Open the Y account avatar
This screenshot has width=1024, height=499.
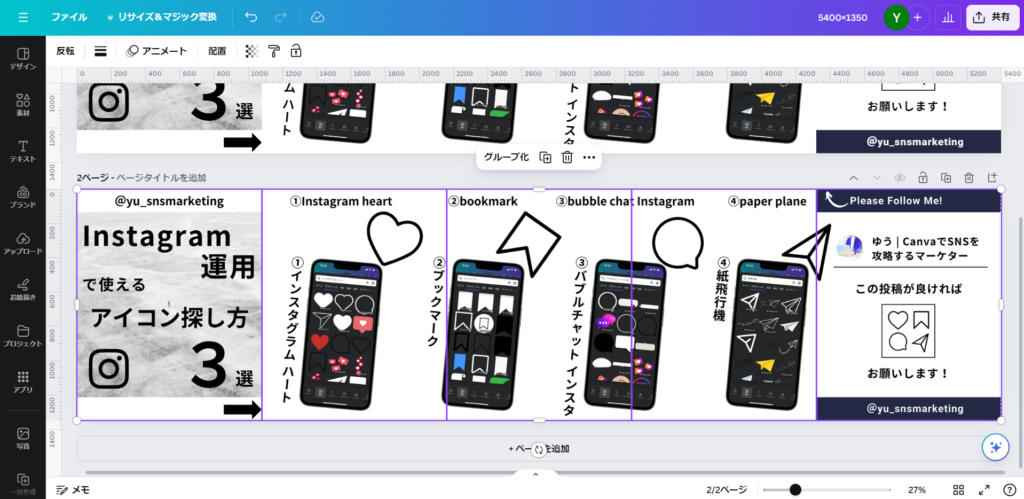896,18
